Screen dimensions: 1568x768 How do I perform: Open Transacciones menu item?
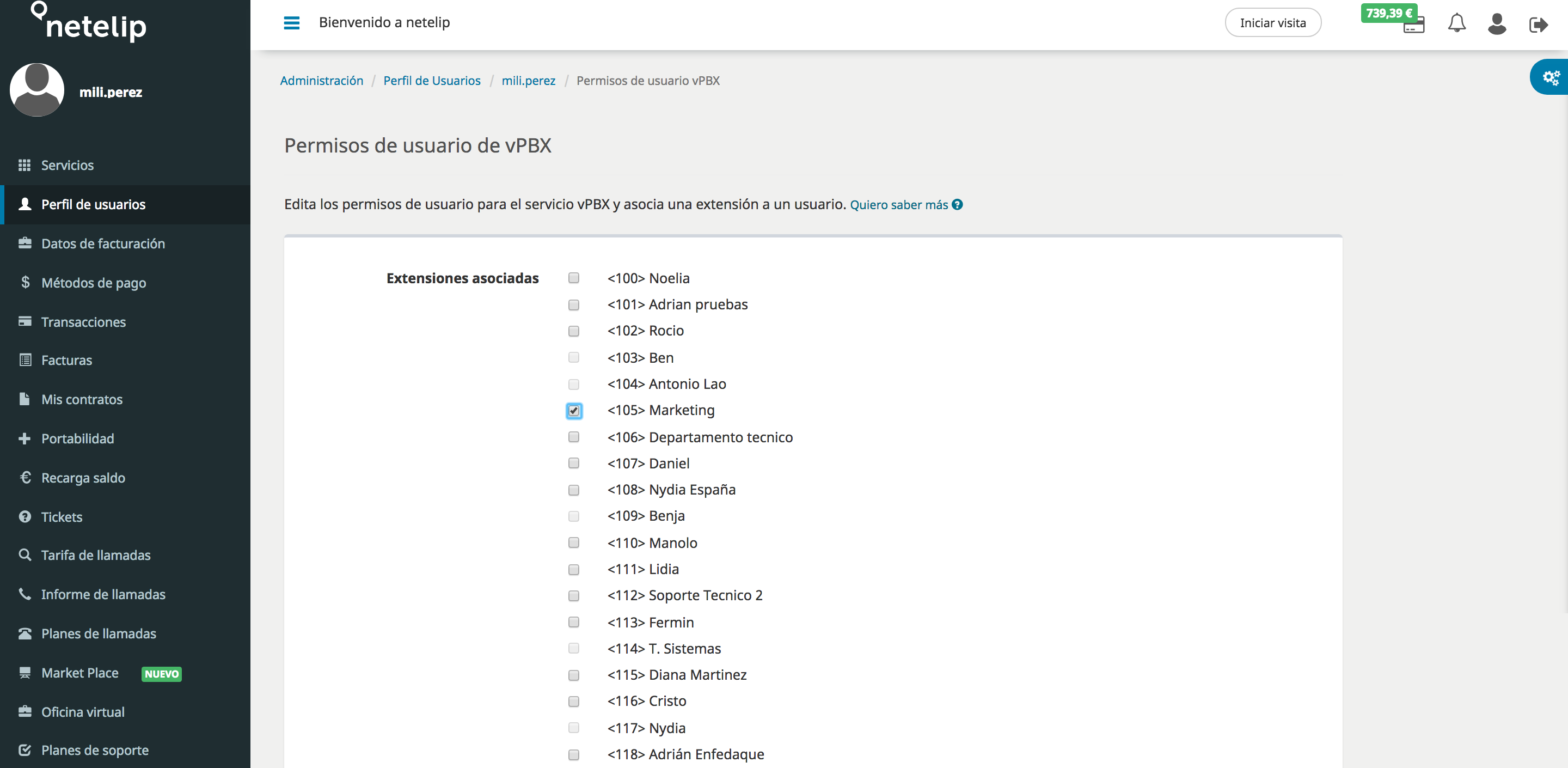coord(125,321)
